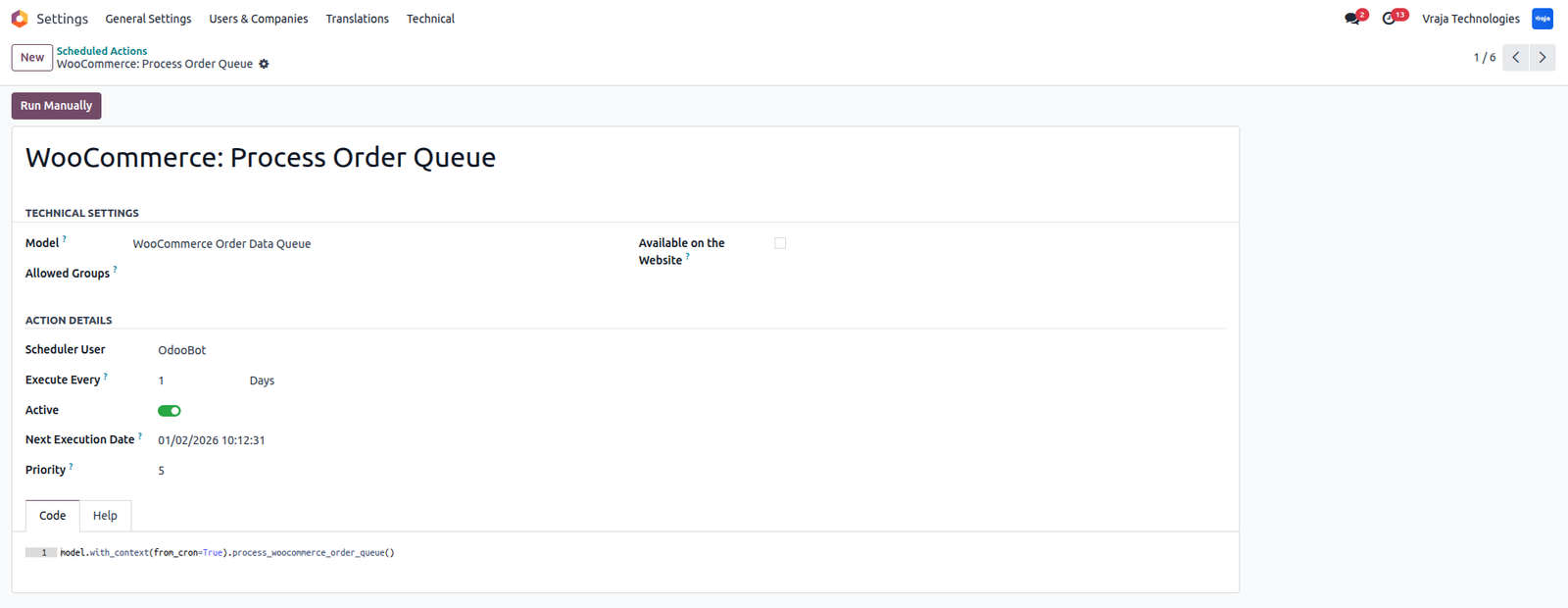Open the Odoo home apps icon

tap(20, 19)
